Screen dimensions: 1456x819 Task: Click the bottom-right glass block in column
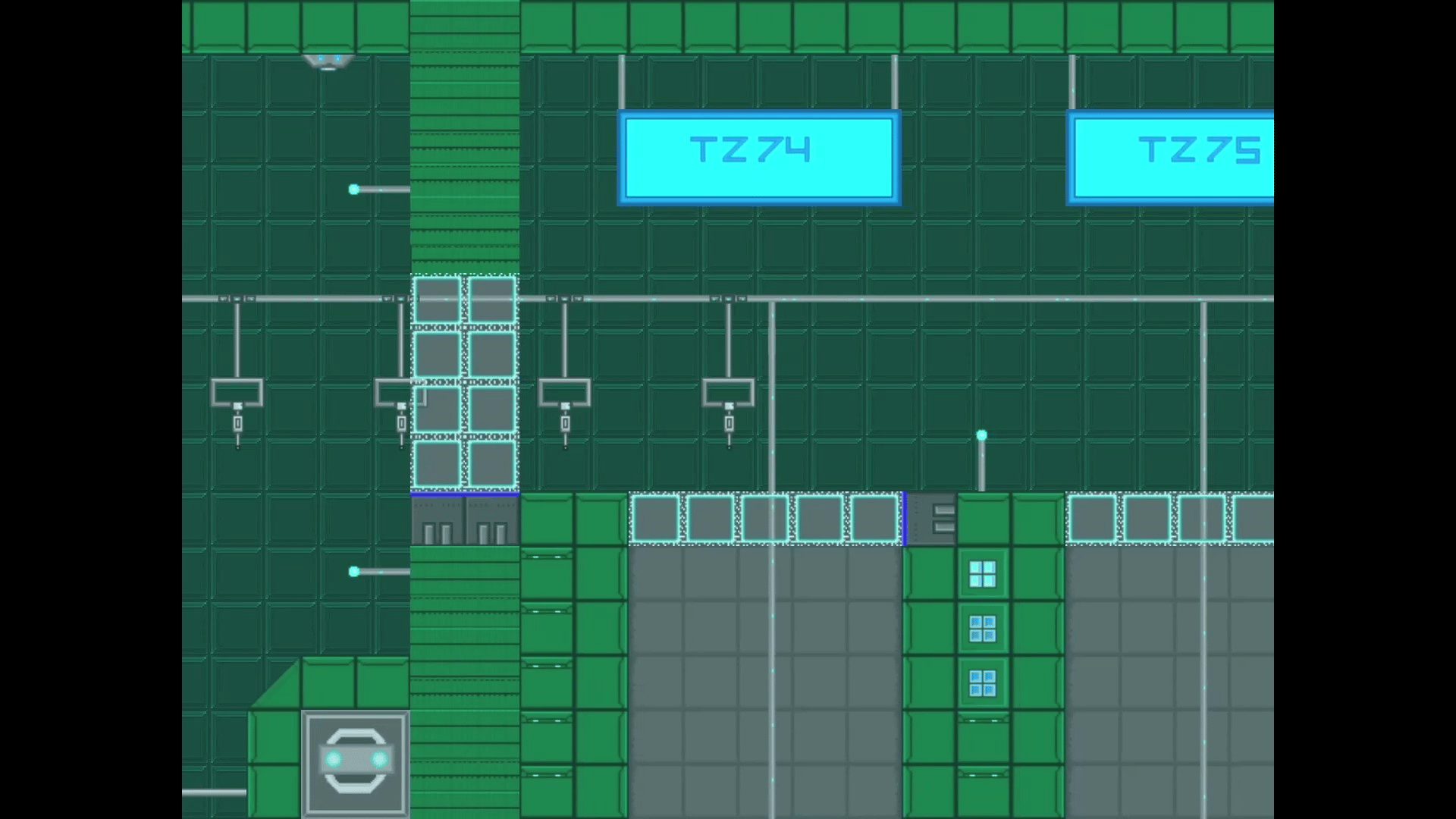[492, 463]
